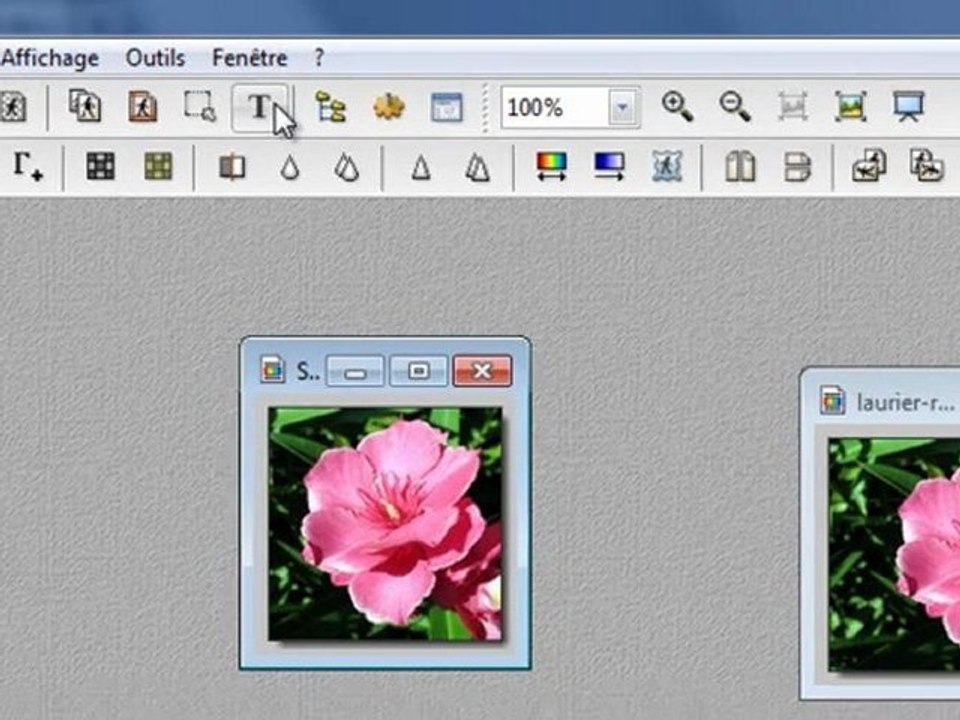960x720 pixels.
Task: Click the image size icon with two pages
Action: click(84, 107)
